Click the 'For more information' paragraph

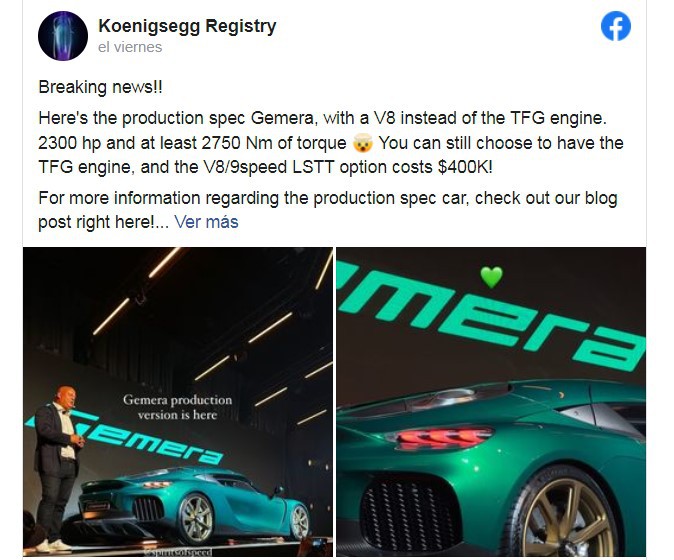point(328,210)
